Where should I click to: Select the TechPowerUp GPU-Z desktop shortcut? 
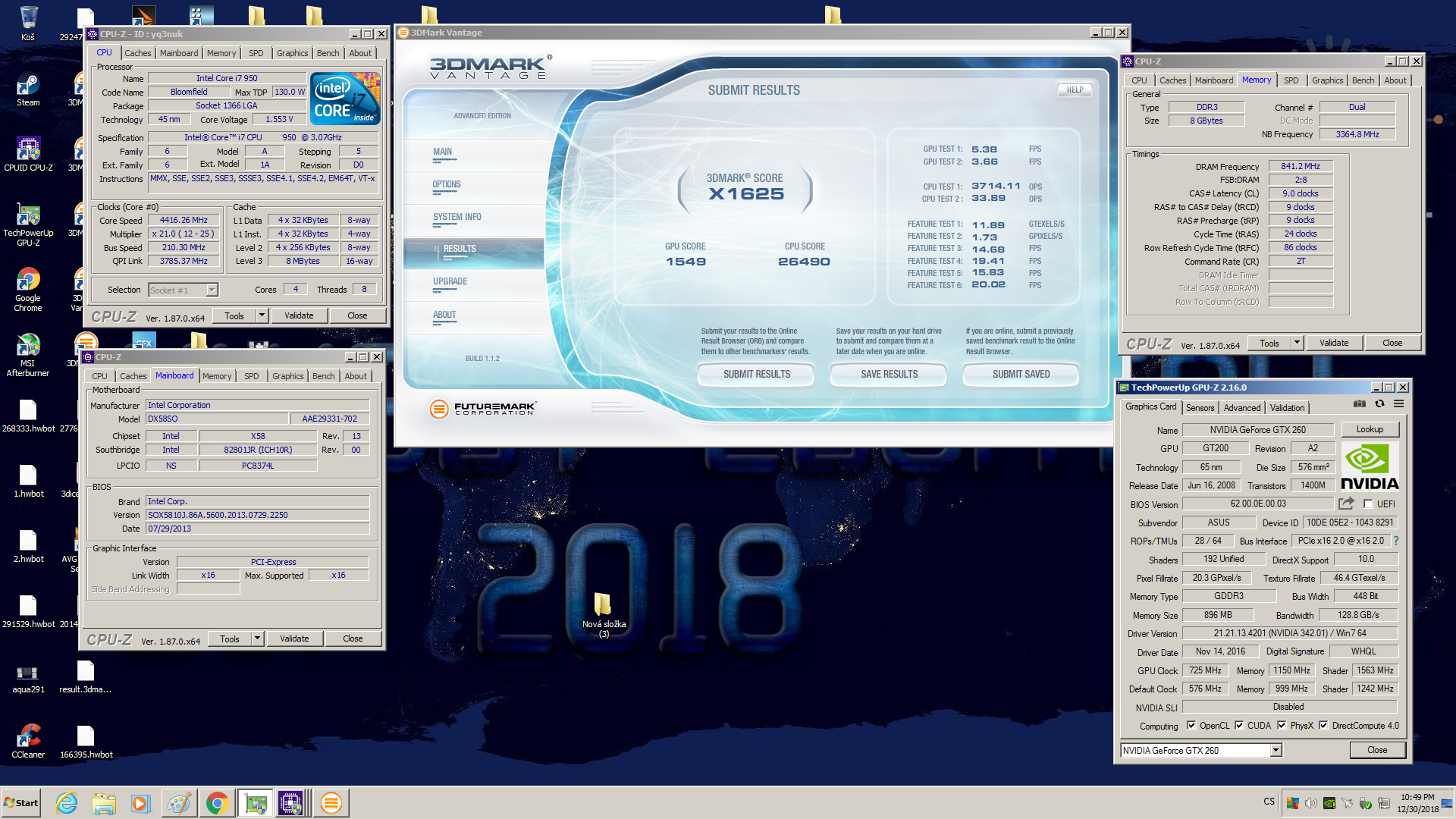(28, 225)
